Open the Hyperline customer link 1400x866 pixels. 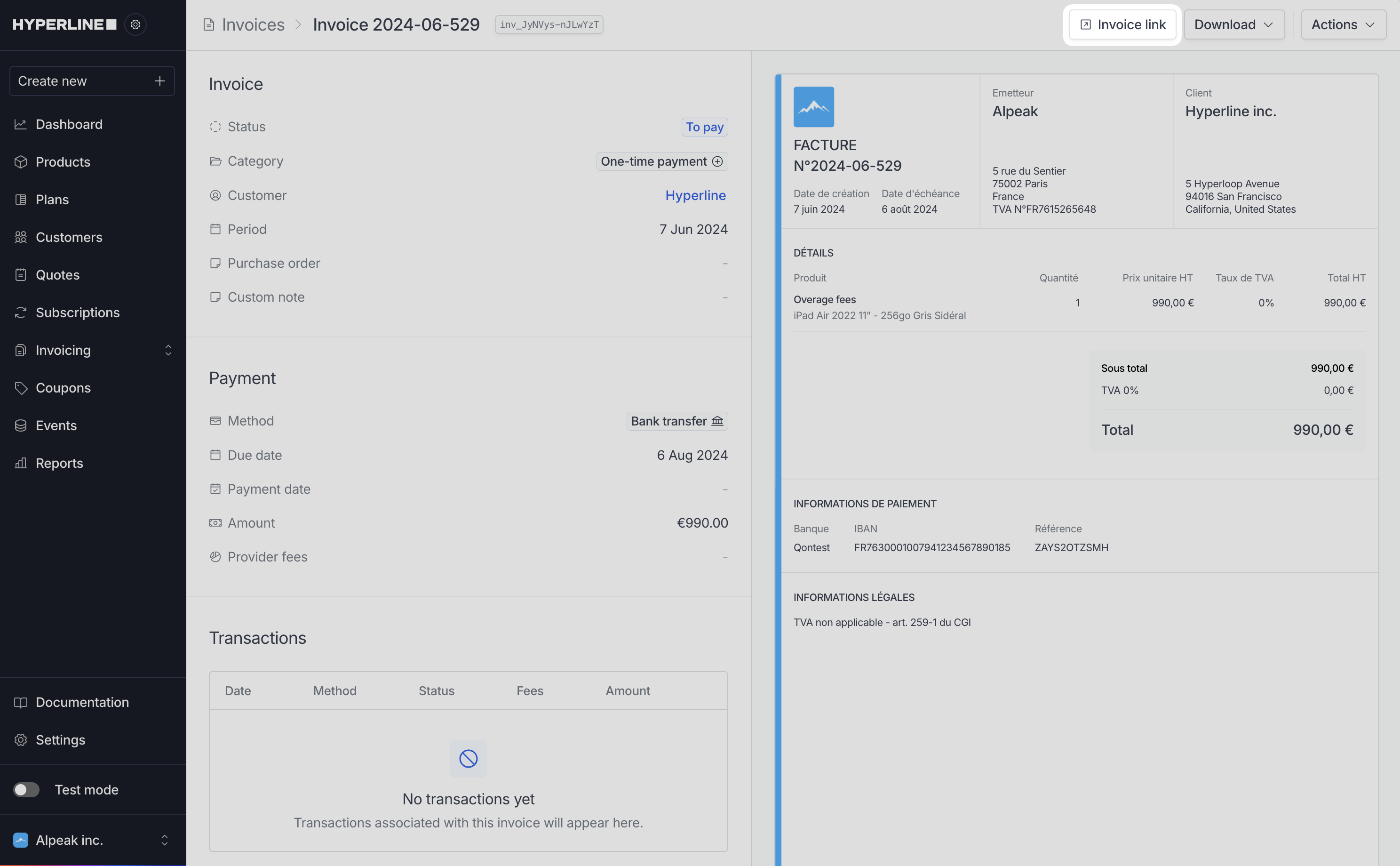695,195
